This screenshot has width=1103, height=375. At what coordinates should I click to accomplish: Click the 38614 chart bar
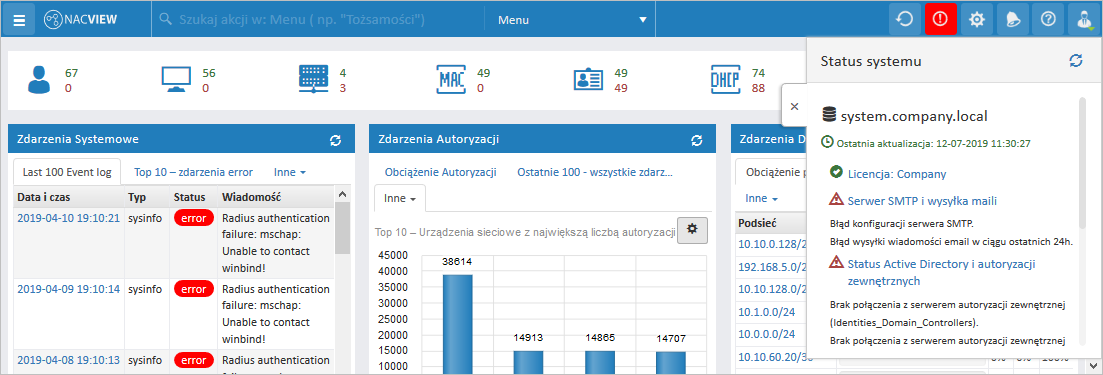457,324
